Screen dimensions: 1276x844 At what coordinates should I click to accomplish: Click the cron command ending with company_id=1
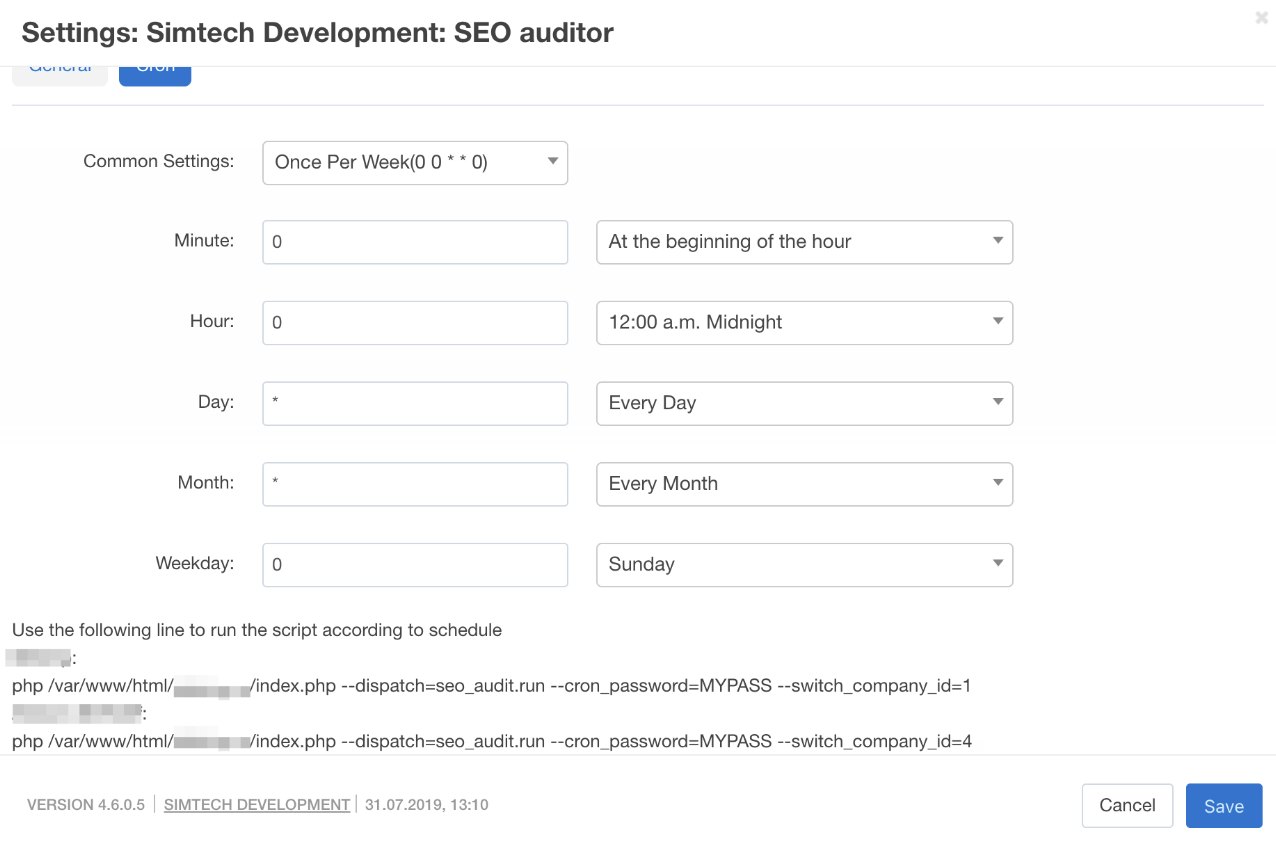(x=492, y=687)
